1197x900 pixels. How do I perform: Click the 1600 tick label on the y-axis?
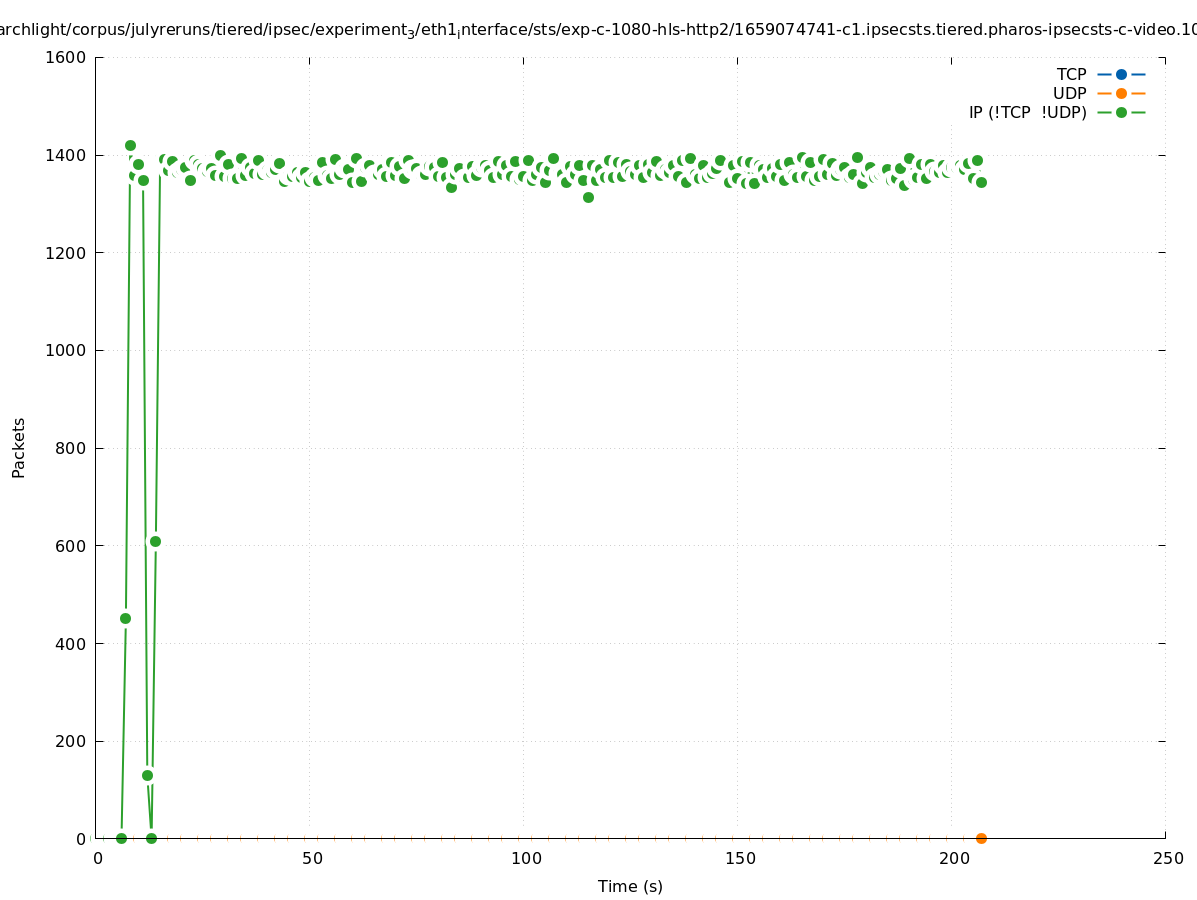(x=67, y=57)
